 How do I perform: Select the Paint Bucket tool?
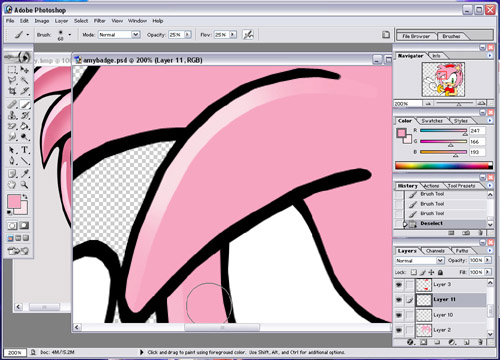[24, 126]
